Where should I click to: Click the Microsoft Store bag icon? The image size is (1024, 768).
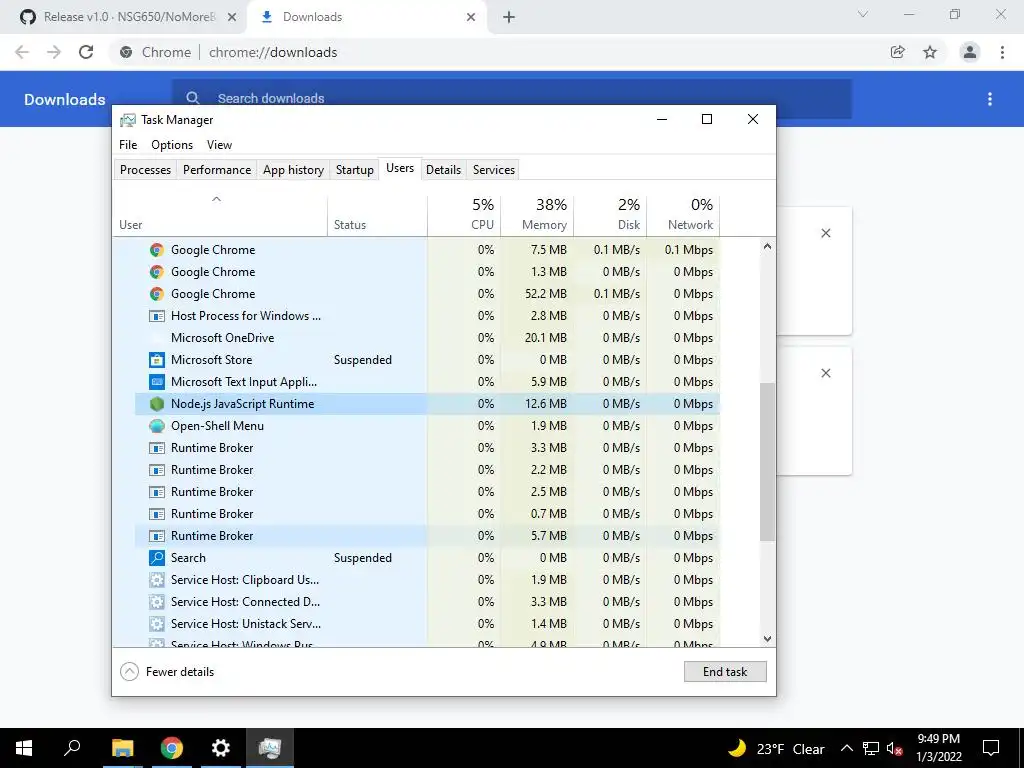(157, 360)
